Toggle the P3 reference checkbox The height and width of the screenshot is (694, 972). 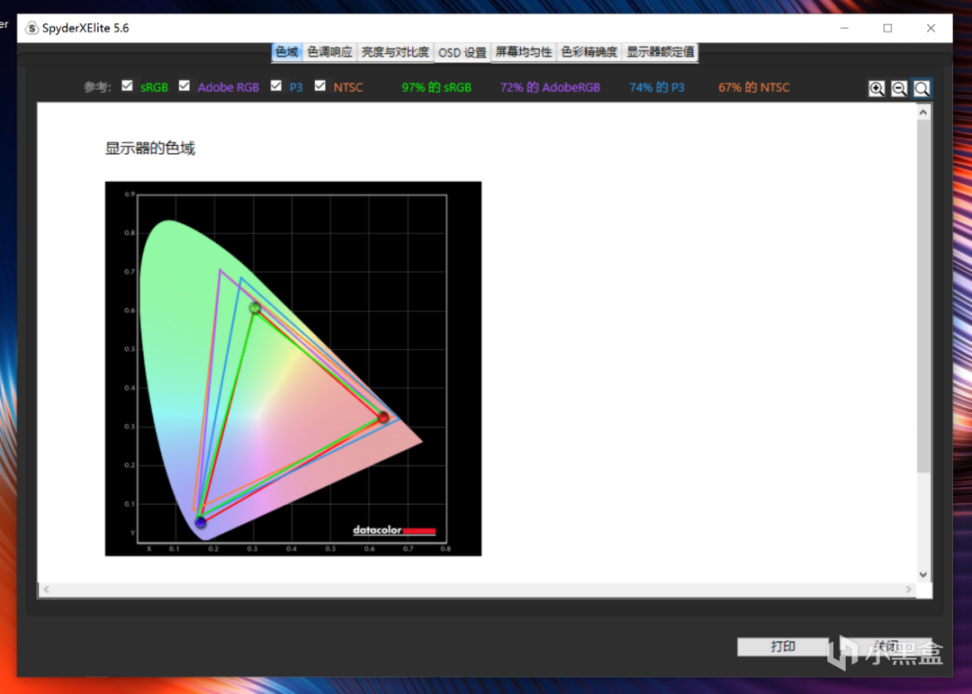[x=276, y=86]
